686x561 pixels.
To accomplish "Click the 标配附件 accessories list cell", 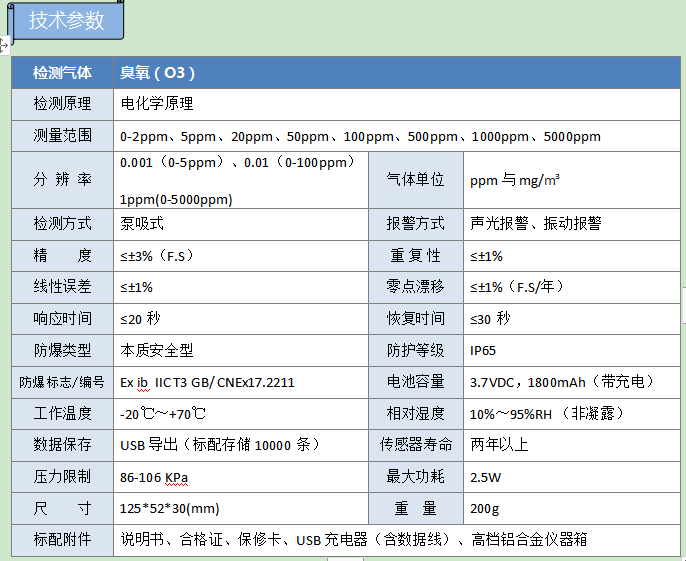I will 354,540.
